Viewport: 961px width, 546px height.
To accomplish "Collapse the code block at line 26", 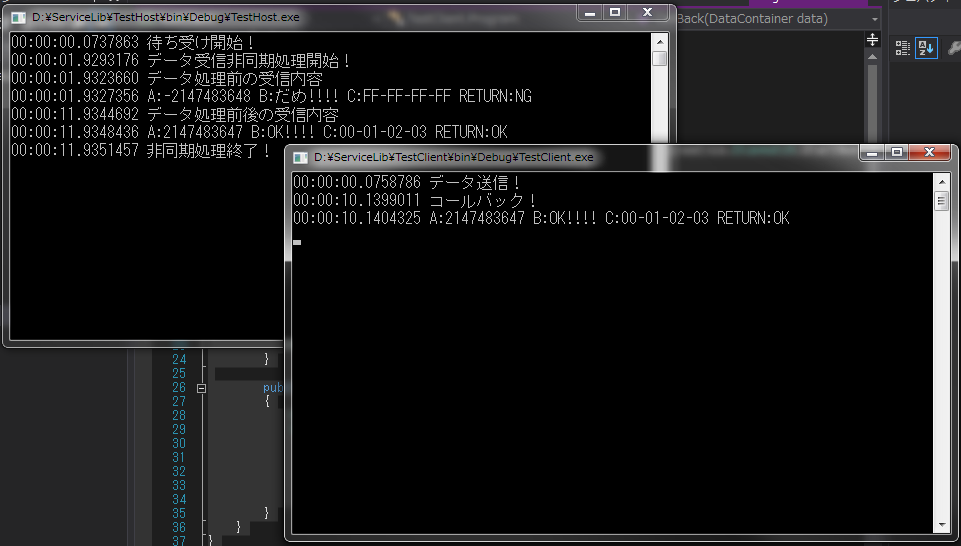I will click(201, 388).
